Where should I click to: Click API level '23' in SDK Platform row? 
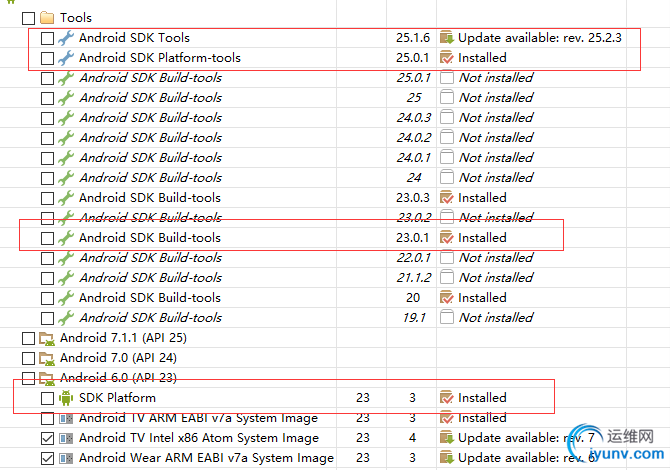[x=362, y=398]
